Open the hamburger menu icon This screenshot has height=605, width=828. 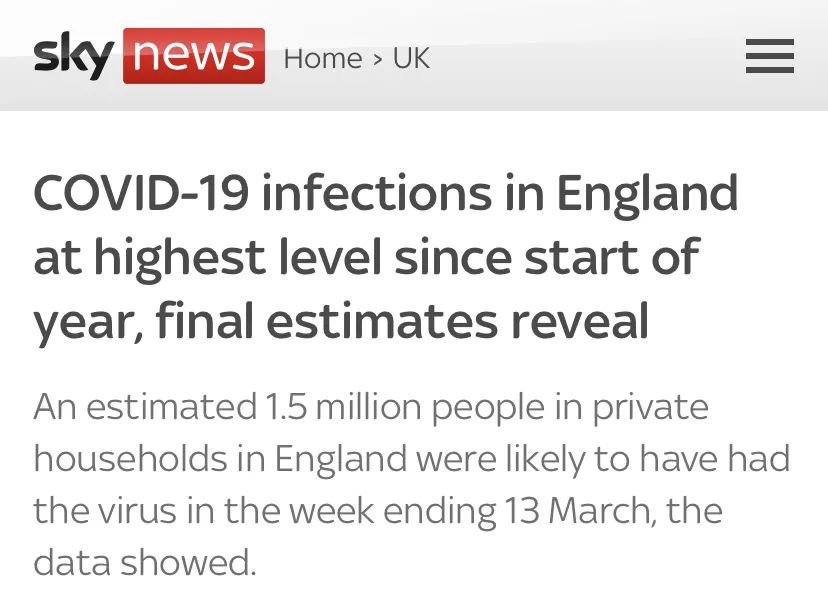click(769, 56)
